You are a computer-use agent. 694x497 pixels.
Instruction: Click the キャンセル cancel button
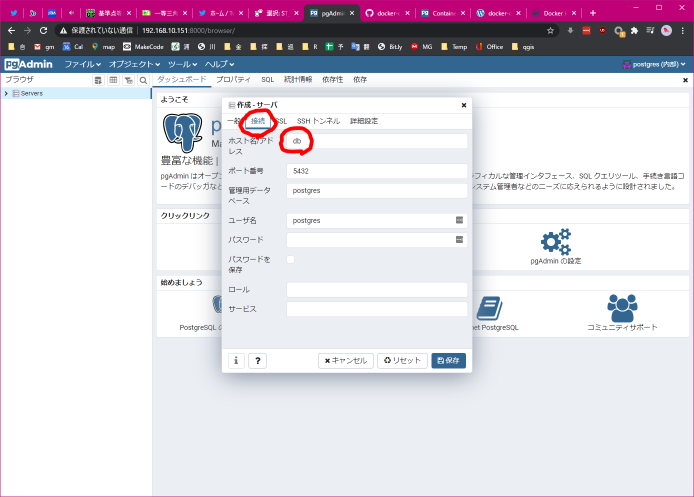(345, 361)
